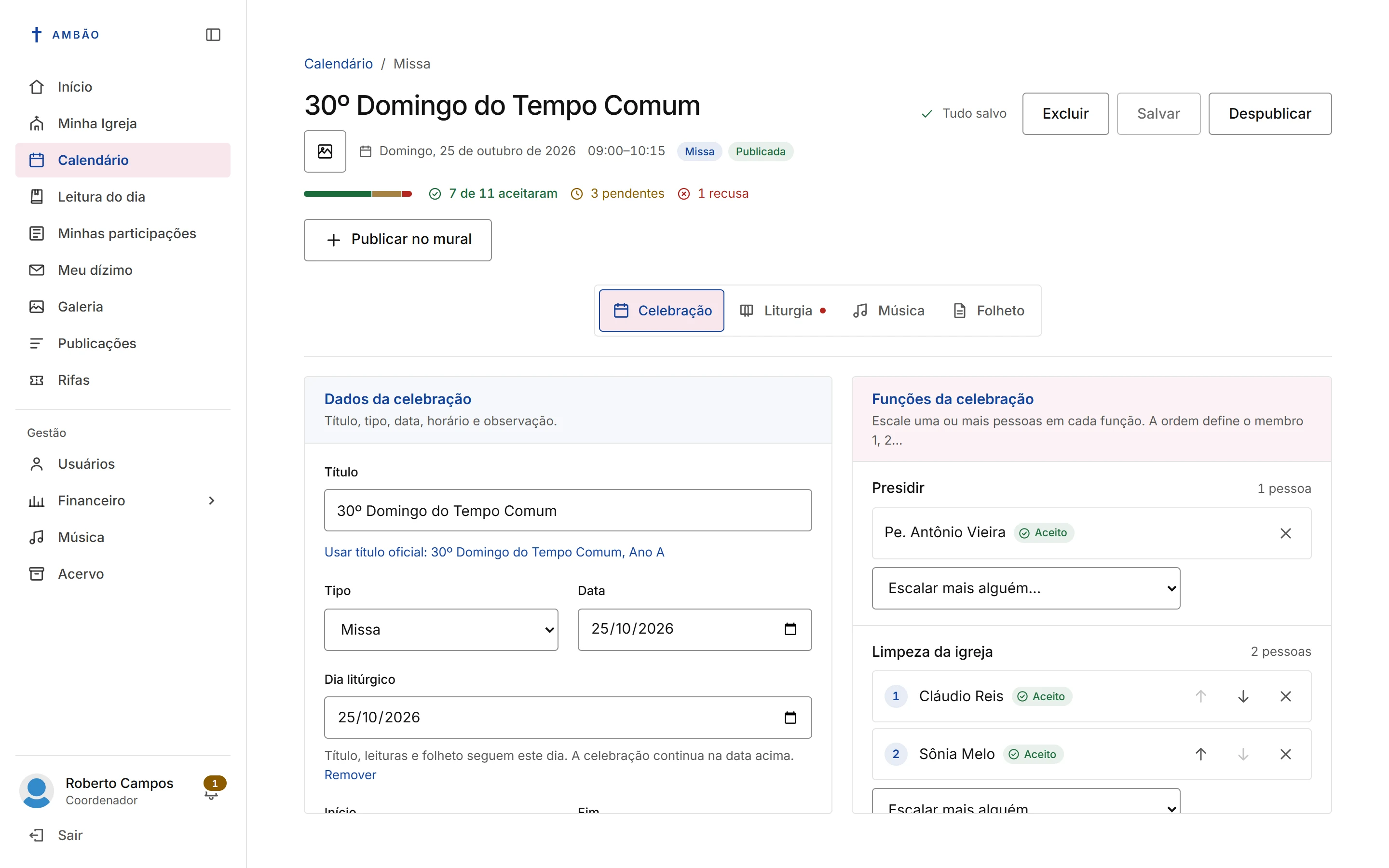This screenshot has width=1389, height=868.
Task: Open Meu dízimo page
Action: [x=123, y=270]
